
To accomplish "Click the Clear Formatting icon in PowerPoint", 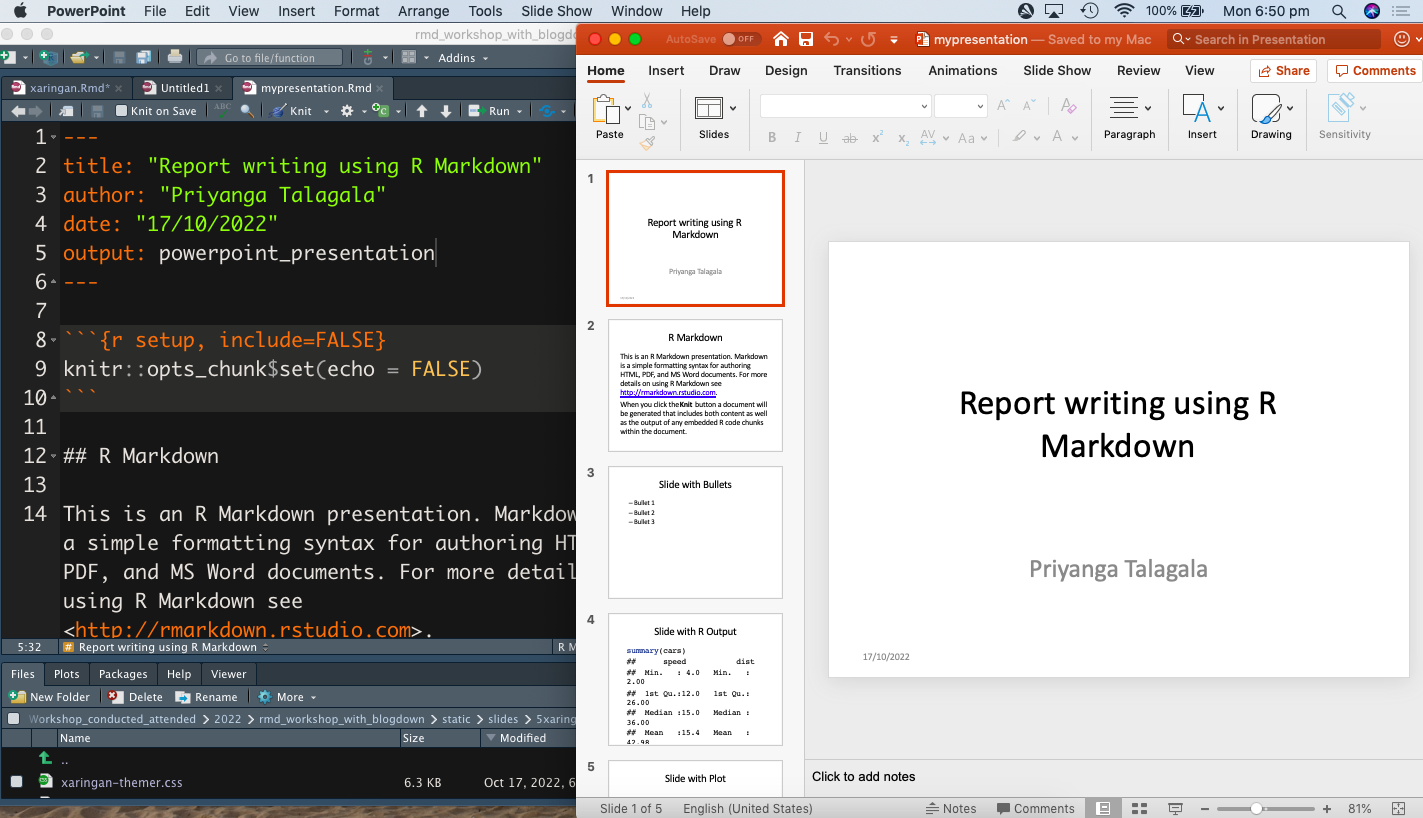I will [x=1069, y=105].
